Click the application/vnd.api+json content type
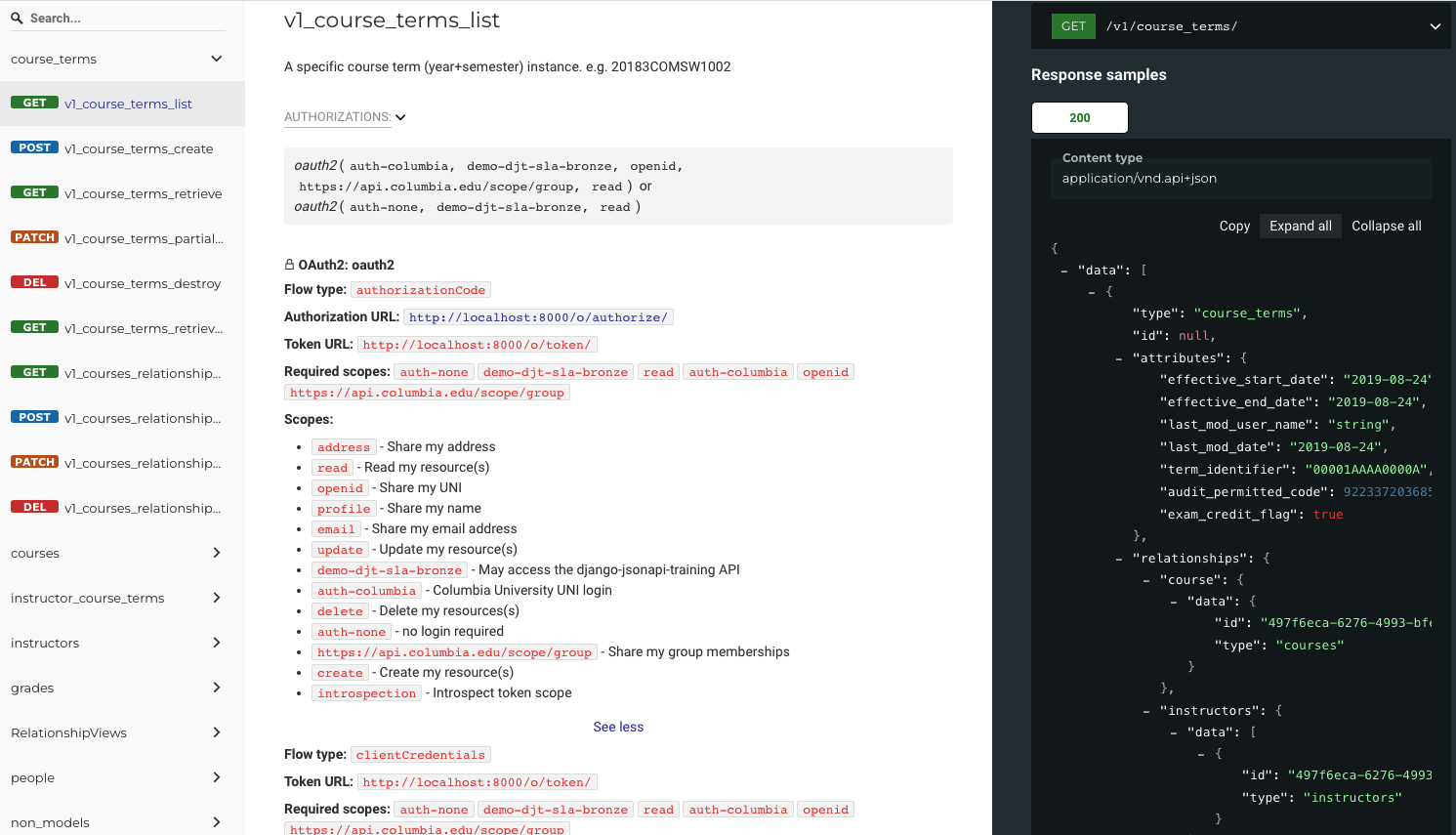The height and width of the screenshot is (835, 1456). tap(1140, 179)
